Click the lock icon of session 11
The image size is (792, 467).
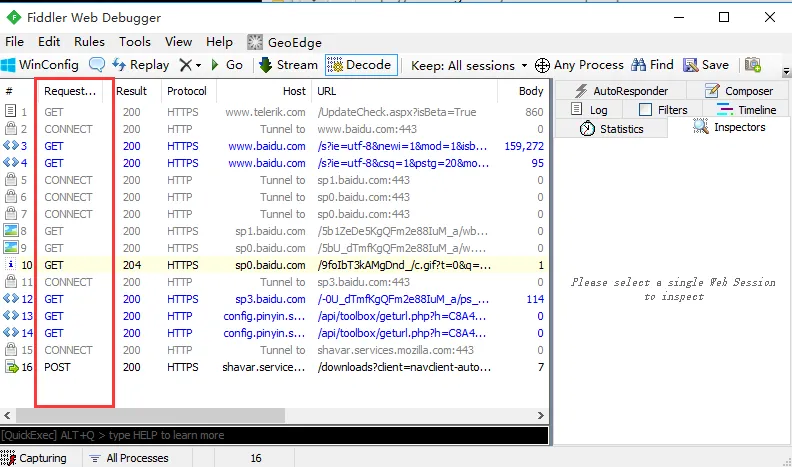click(x=10, y=281)
